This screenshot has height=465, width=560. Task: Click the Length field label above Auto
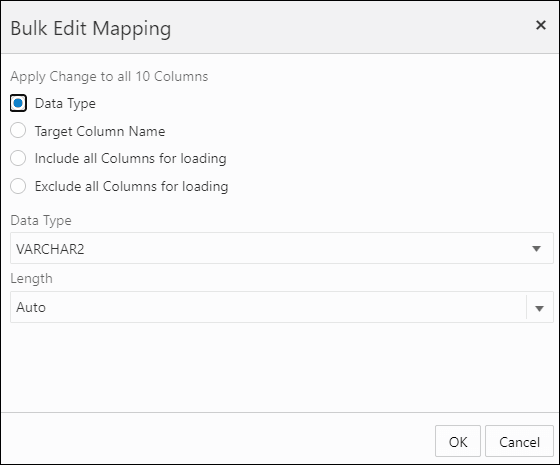coord(31,279)
